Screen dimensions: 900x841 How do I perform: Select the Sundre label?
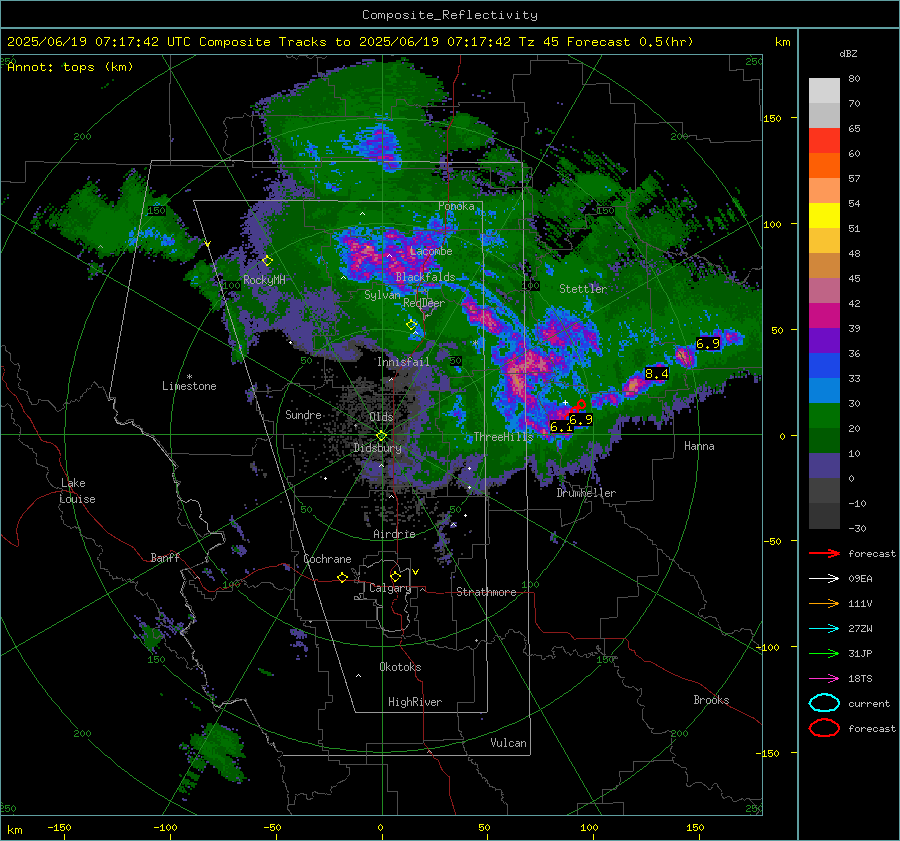(x=303, y=414)
